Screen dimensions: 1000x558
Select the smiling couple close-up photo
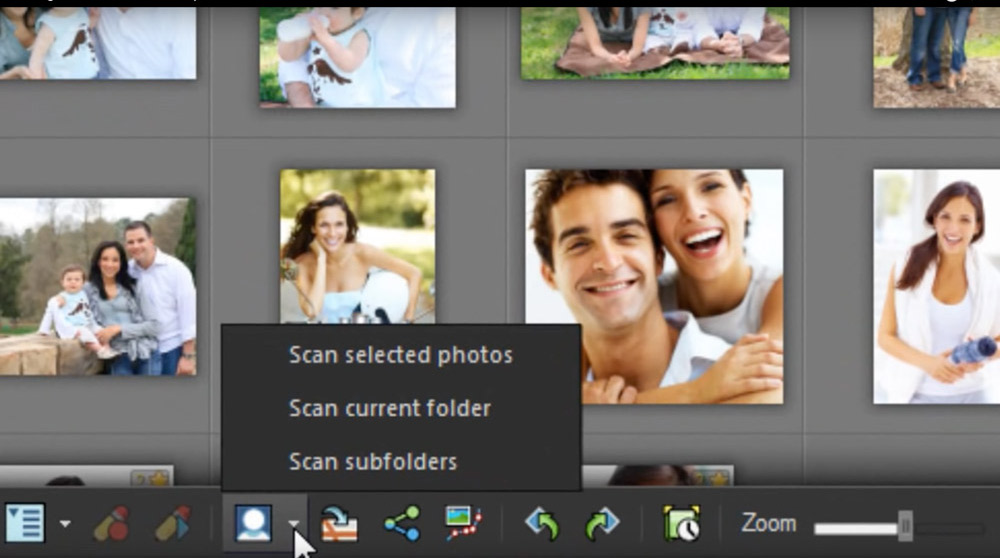pos(654,286)
